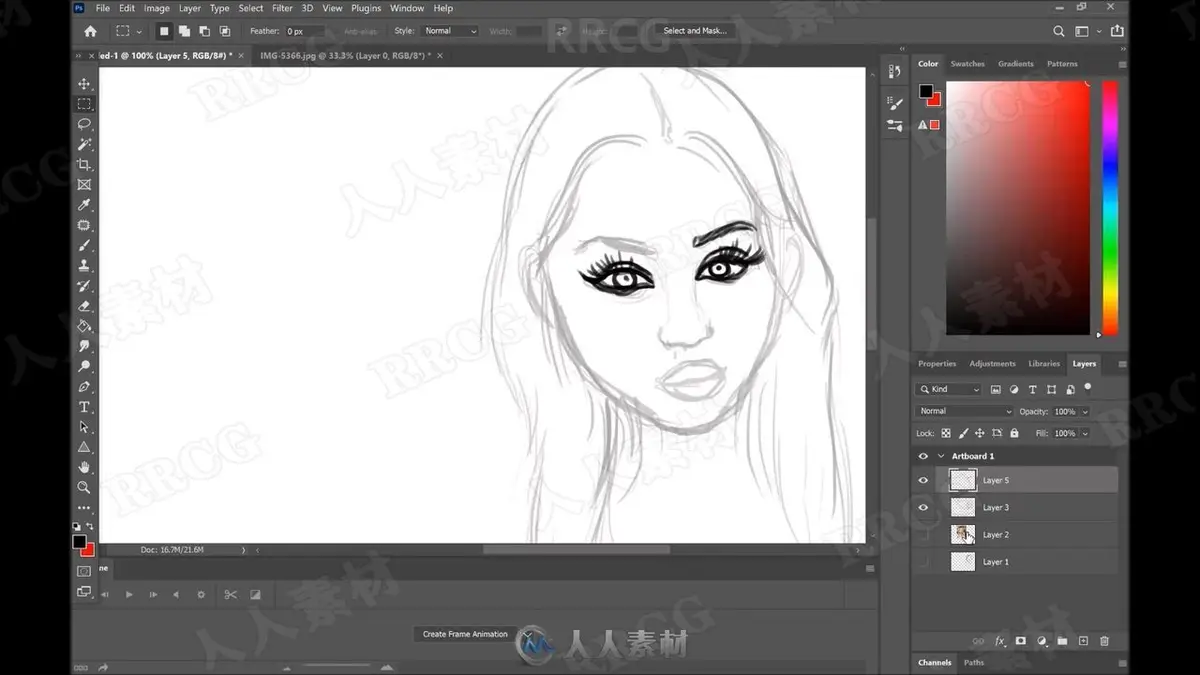Delete layer with the trash icon
The width and height of the screenshot is (1200, 675).
(x=1104, y=641)
